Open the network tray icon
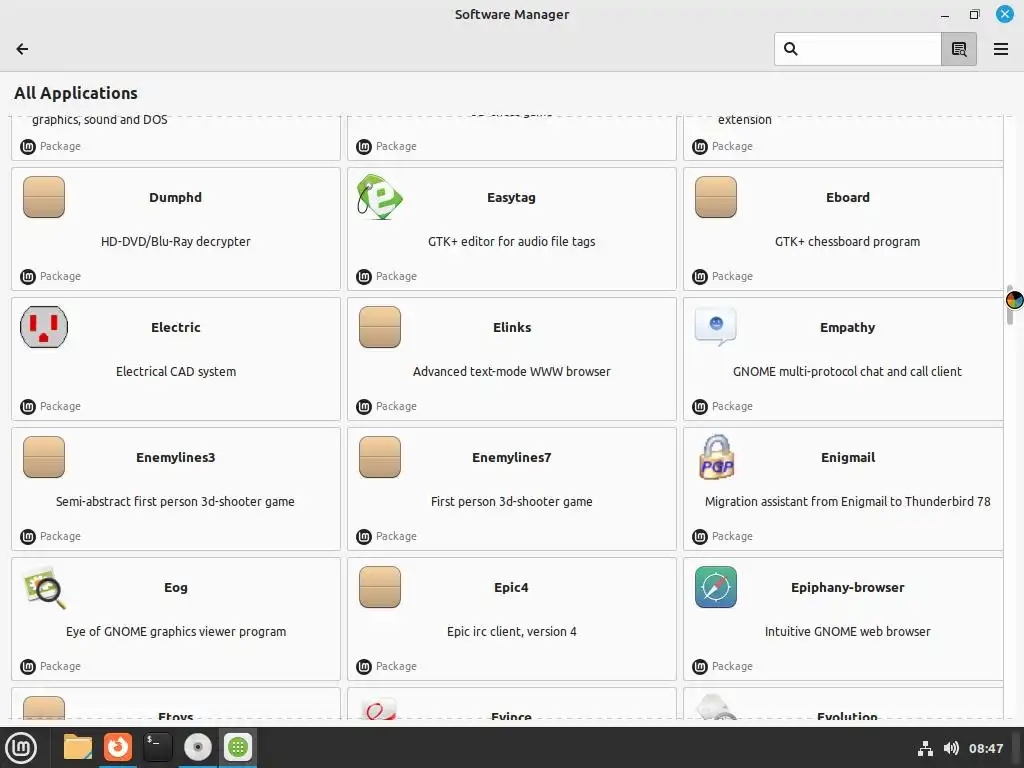The image size is (1024, 768). pyautogui.click(x=925, y=748)
